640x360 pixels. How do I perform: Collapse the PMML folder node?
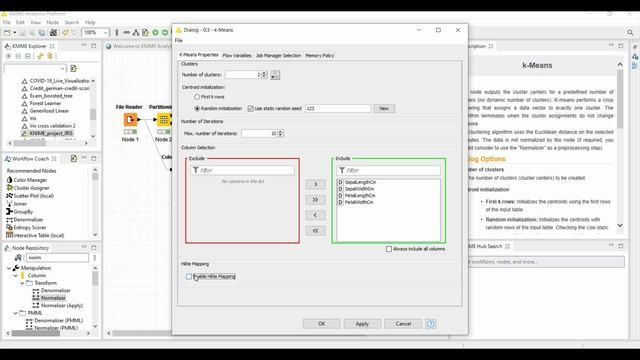click(16, 313)
